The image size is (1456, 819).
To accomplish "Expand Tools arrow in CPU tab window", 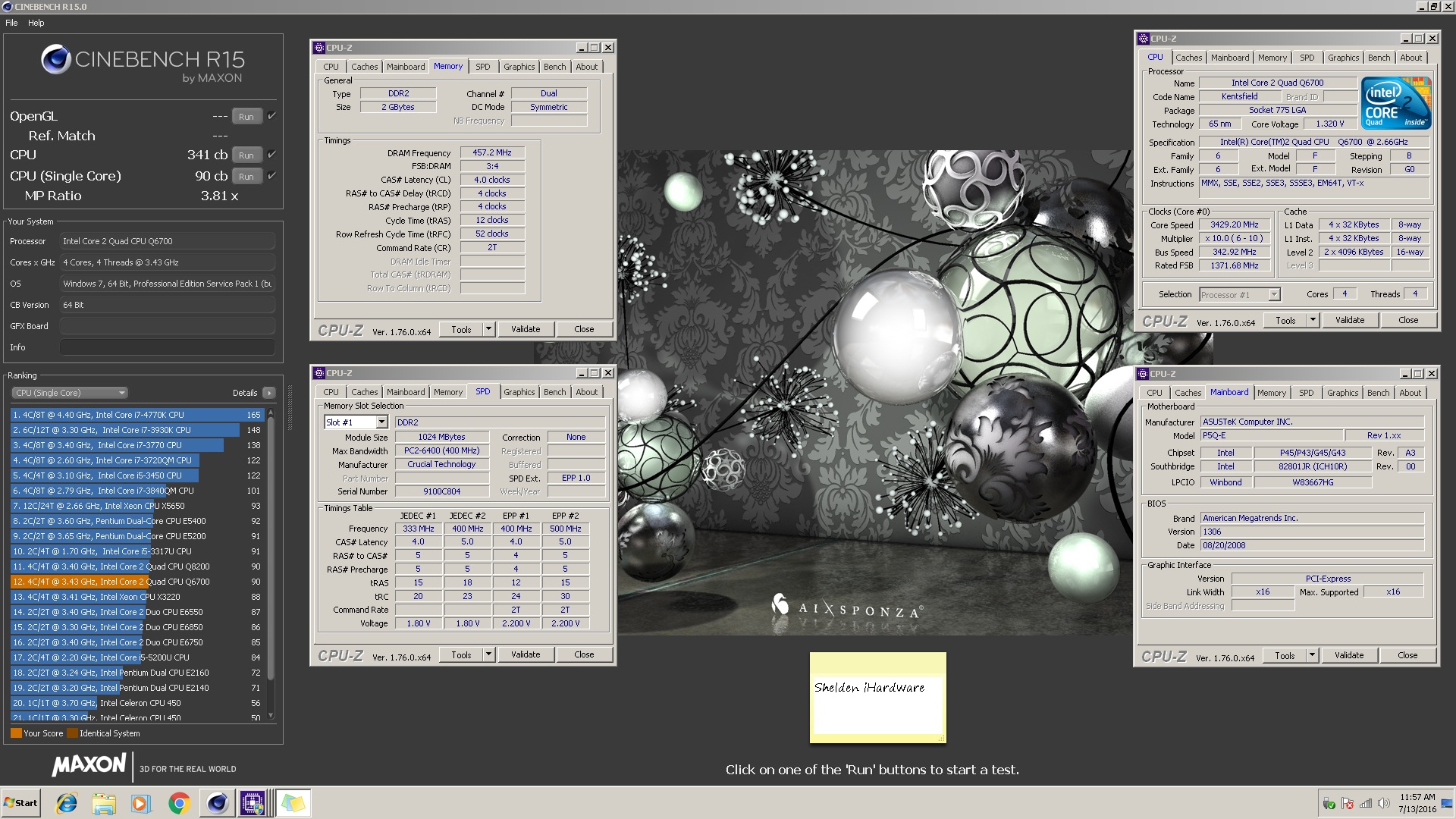I will click(x=1313, y=321).
